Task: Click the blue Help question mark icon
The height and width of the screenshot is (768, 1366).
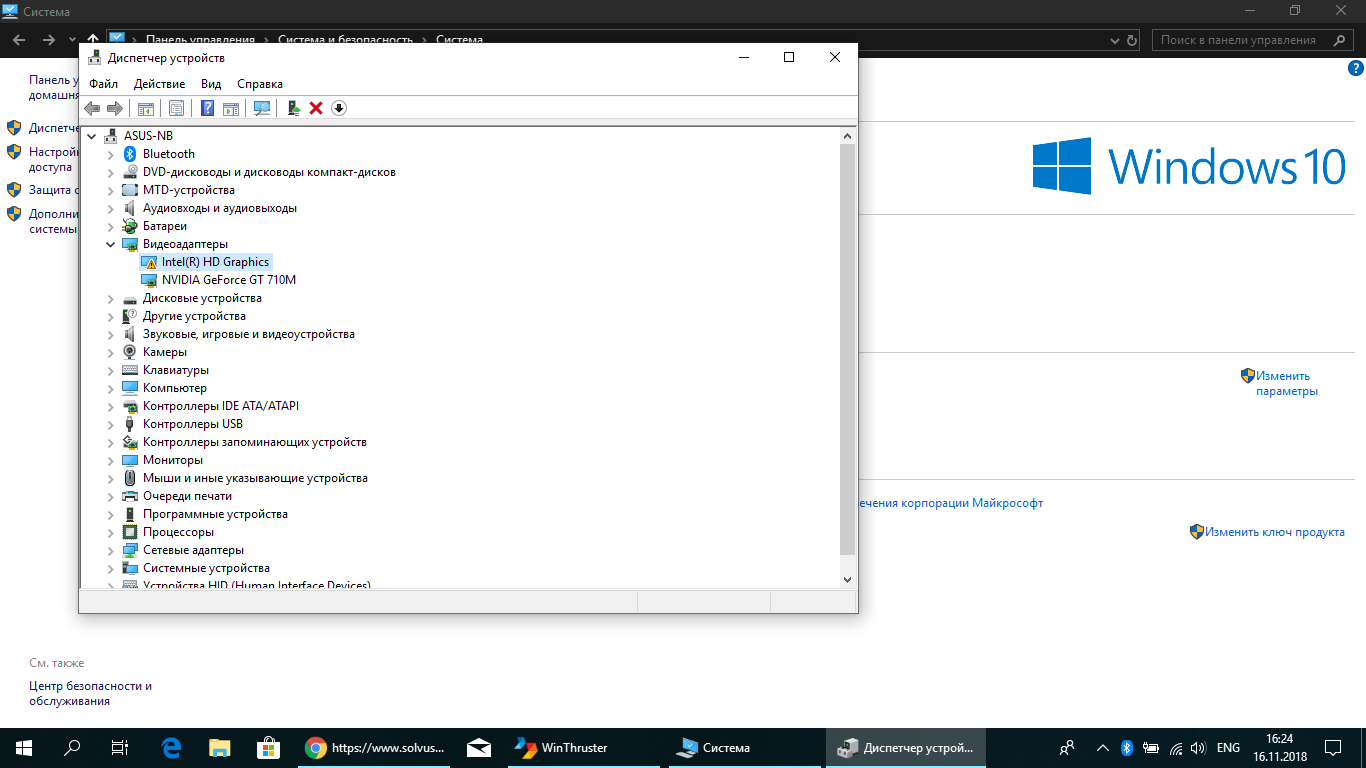Action: [207, 108]
